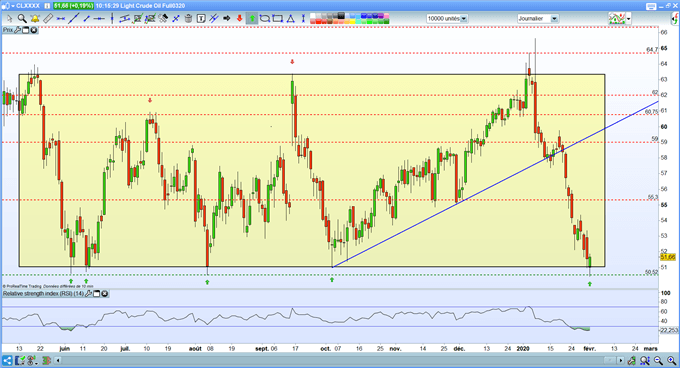Pick the short line segment tool
This screenshot has width=680, height=368.
[x=86, y=19]
